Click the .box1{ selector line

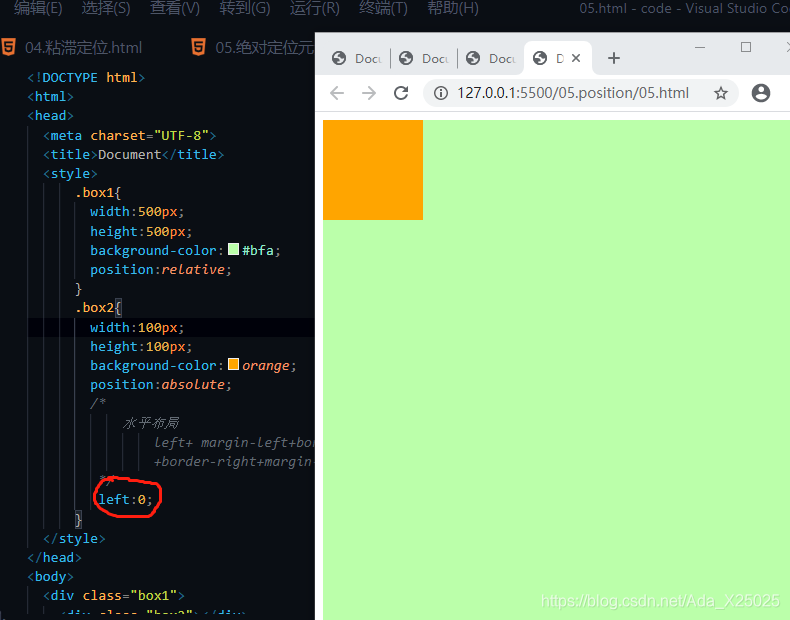click(x=98, y=192)
